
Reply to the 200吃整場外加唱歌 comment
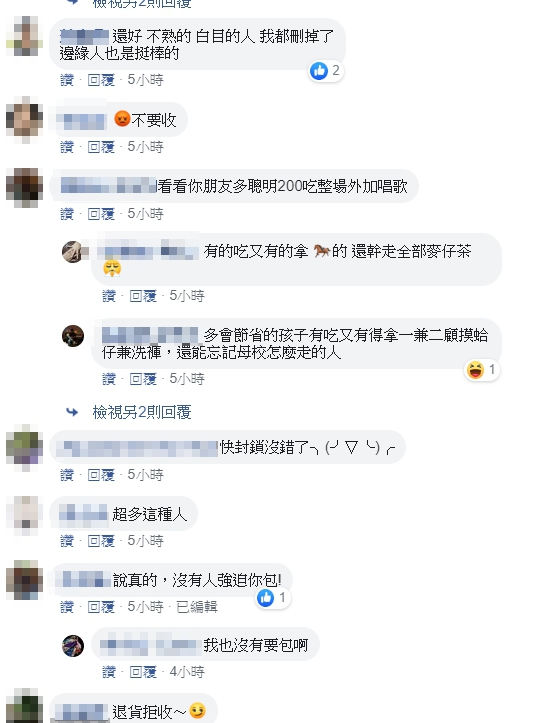pos(101,213)
